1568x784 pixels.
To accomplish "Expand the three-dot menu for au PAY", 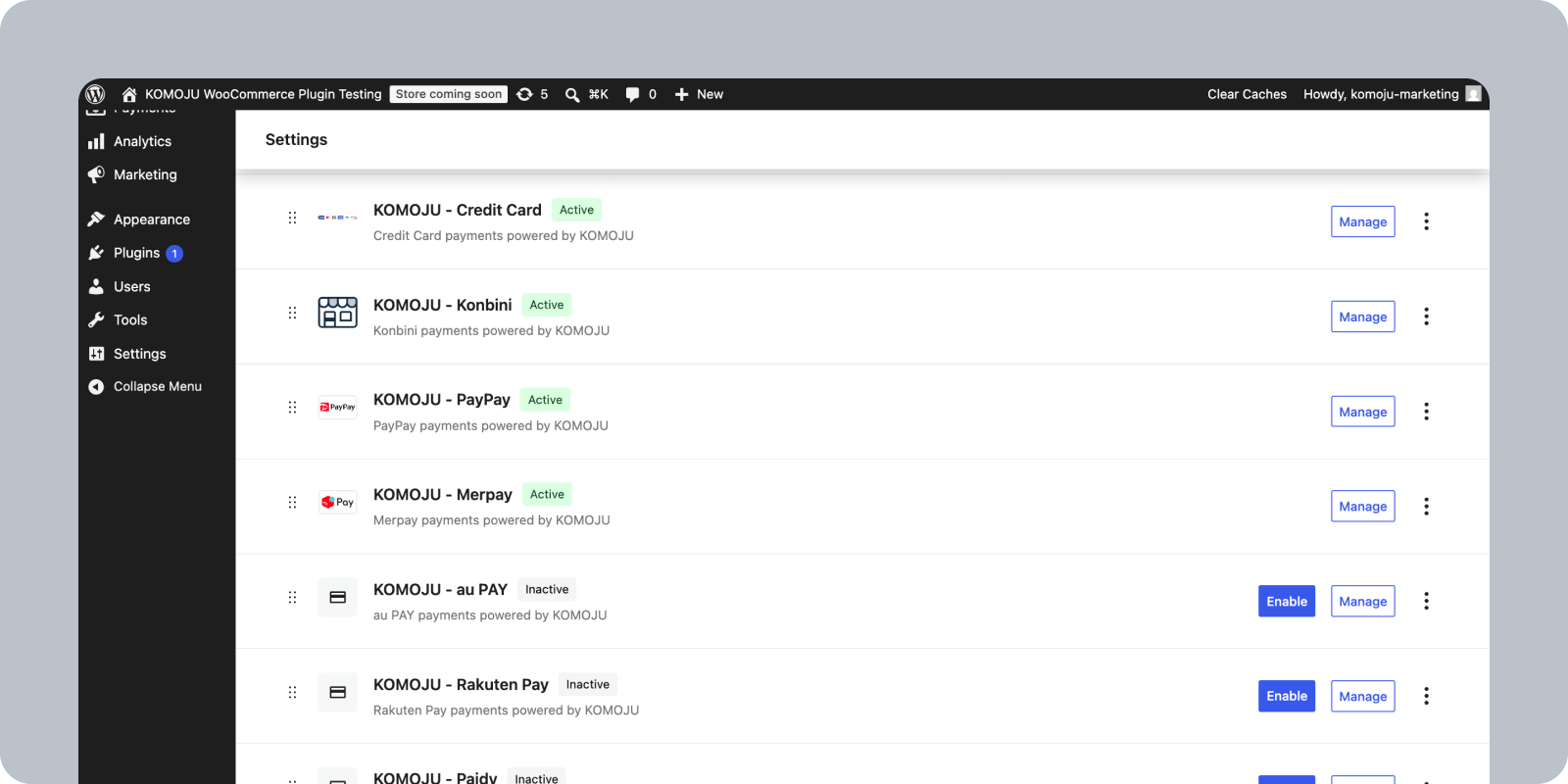I will [1426, 601].
